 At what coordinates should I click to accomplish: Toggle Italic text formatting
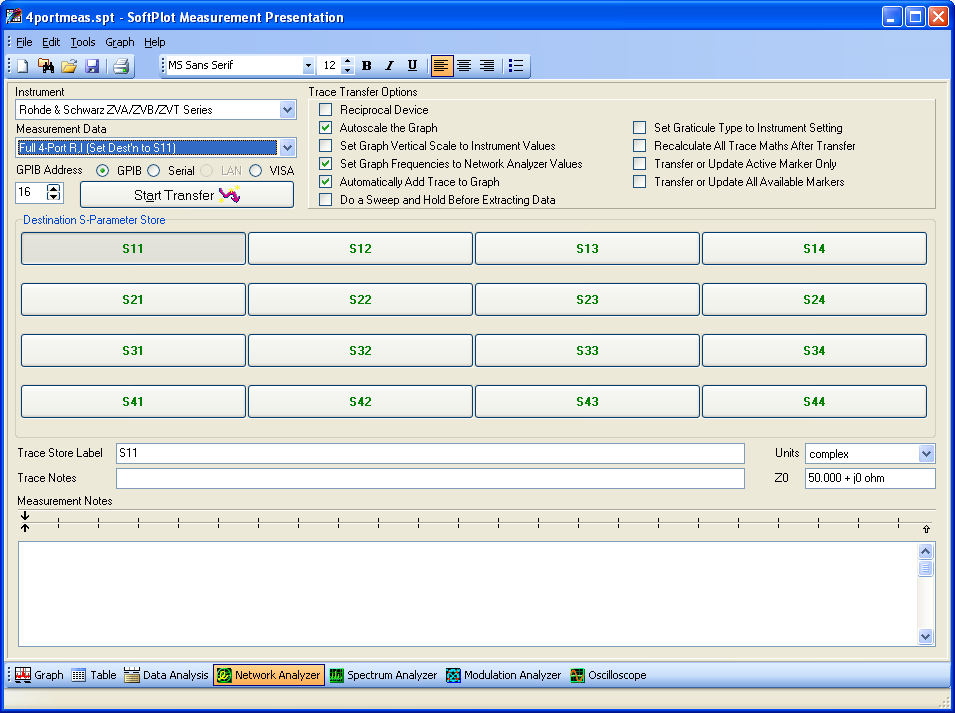(389, 66)
